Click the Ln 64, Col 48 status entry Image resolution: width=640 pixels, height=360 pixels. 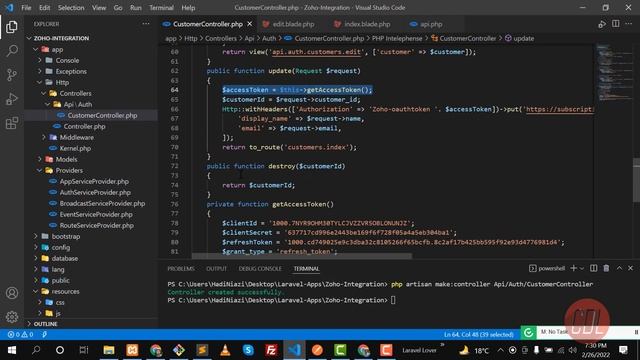[478, 334]
